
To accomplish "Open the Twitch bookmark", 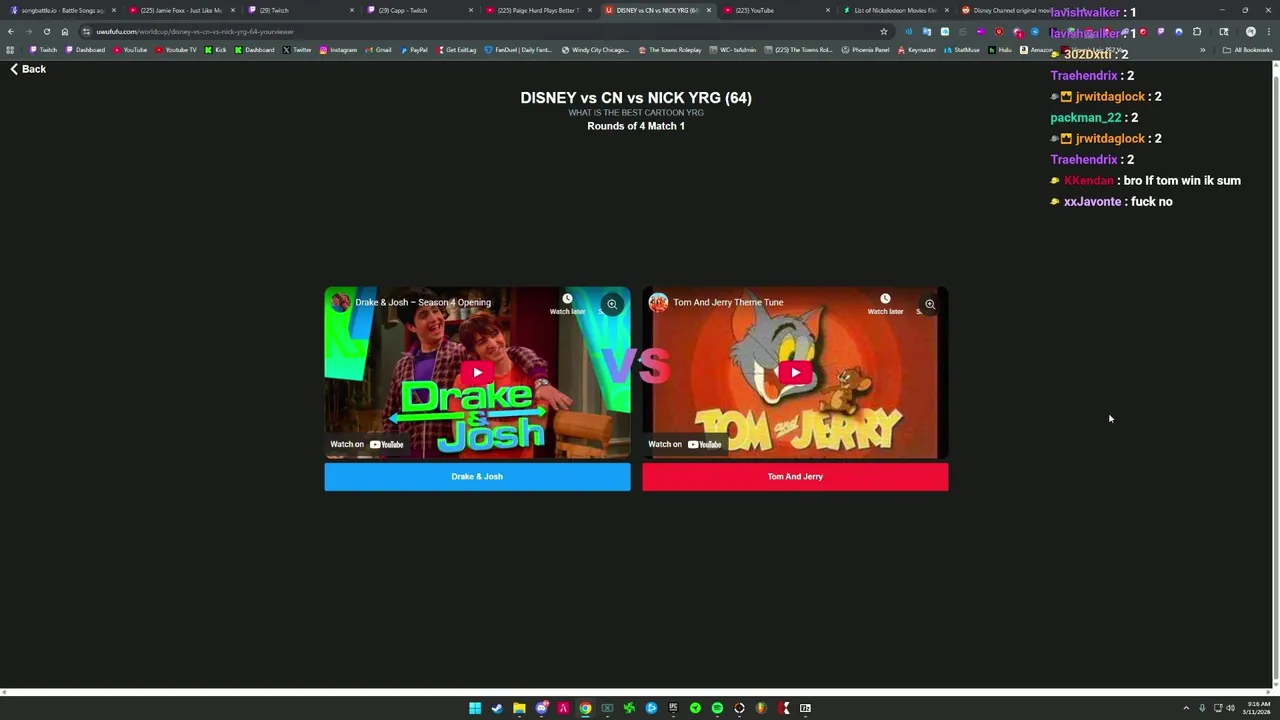I will pyautogui.click(x=43, y=50).
